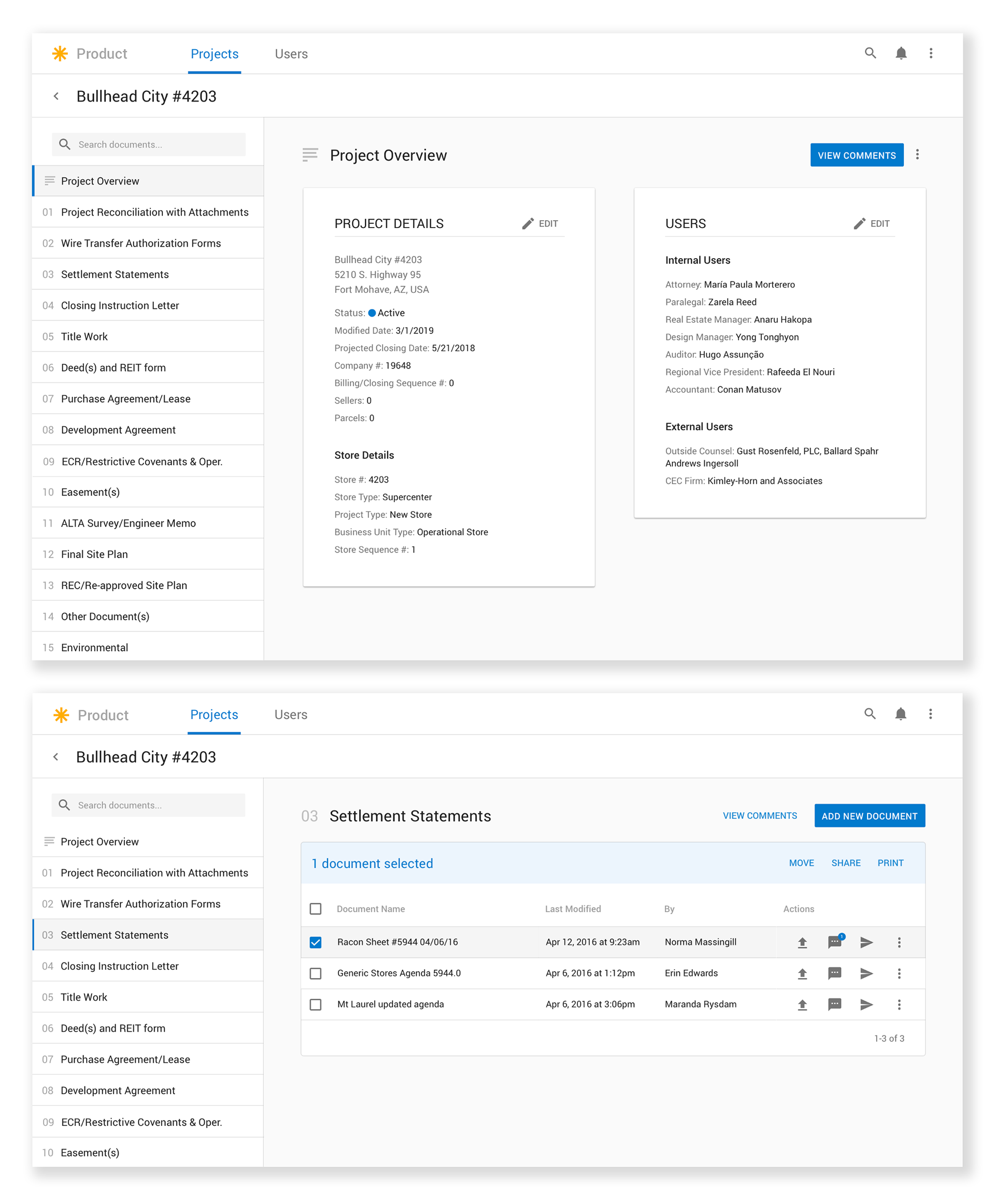This screenshot has height=1204, width=995.
Task: Uncheck the Racon Sheet #5944 checkbox
Action: [x=315, y=943]
